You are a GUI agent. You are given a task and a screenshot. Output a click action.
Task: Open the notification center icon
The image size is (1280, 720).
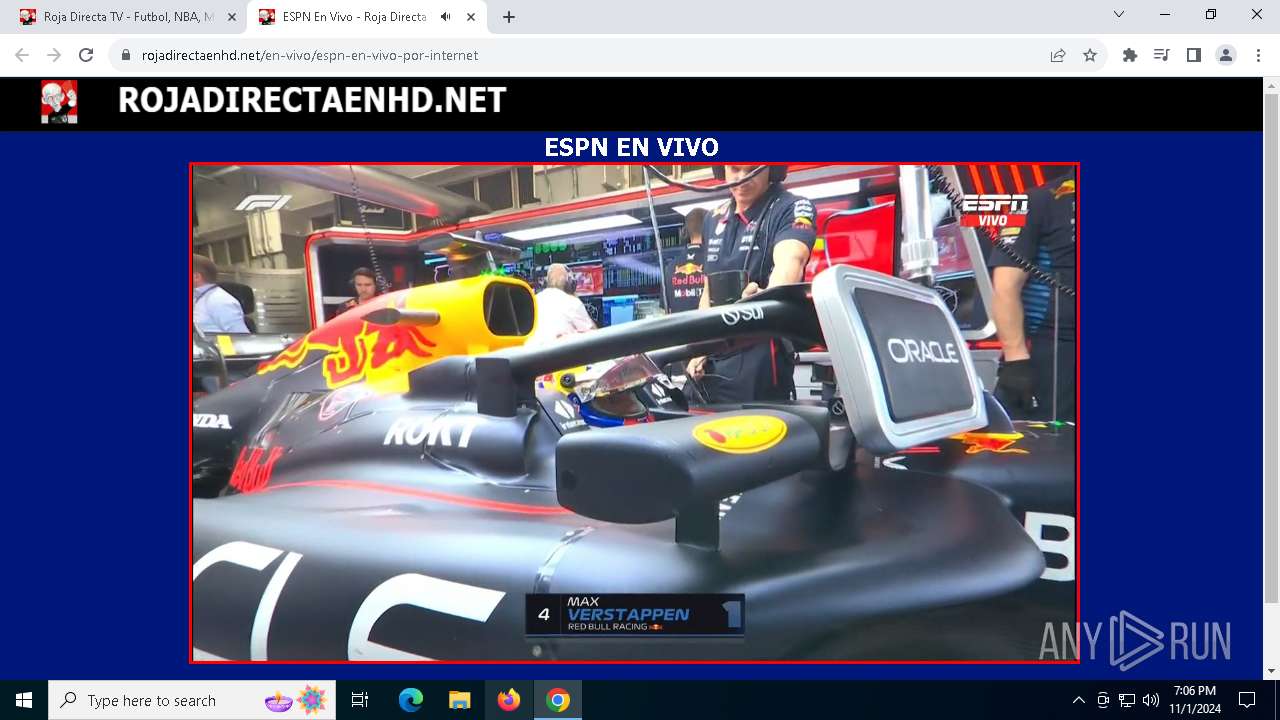[1247, 700]
